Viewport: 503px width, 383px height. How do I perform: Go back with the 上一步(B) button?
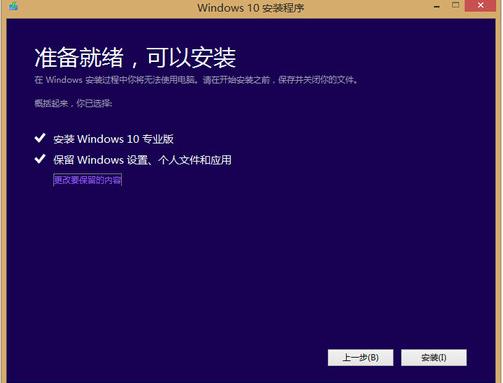tap(360, 357)
